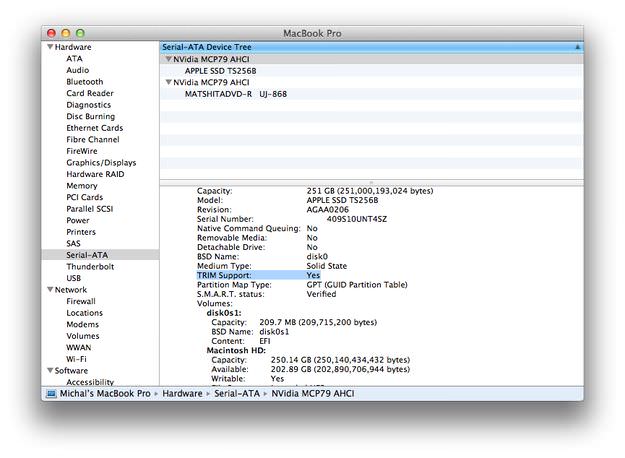Select Graphics/Displays in the sidebar

pyautogui.click(x=101, y=163)
